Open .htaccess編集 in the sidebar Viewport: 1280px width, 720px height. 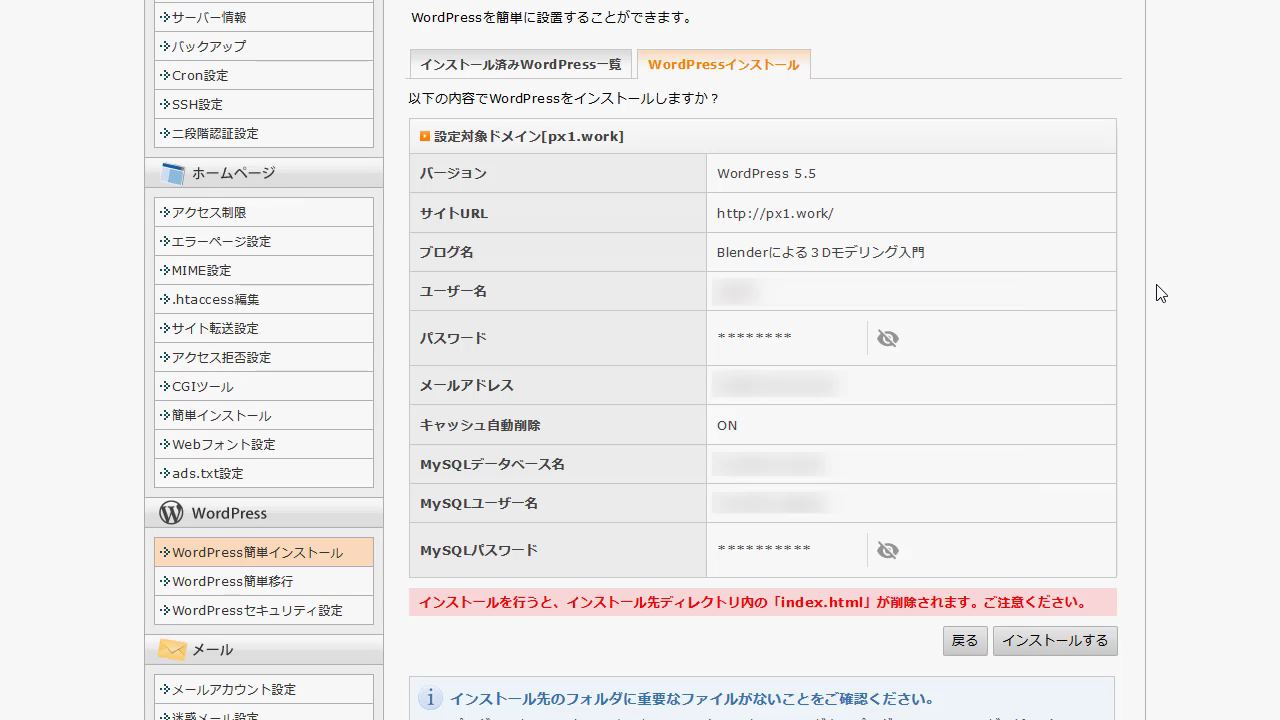pos(215,300)
